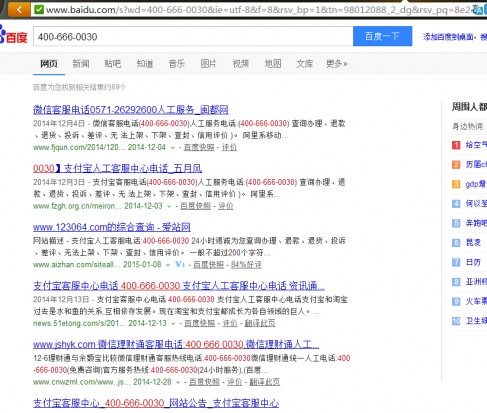Click the green site security shield icon
487x413 pixels.
tap(39, 10)
